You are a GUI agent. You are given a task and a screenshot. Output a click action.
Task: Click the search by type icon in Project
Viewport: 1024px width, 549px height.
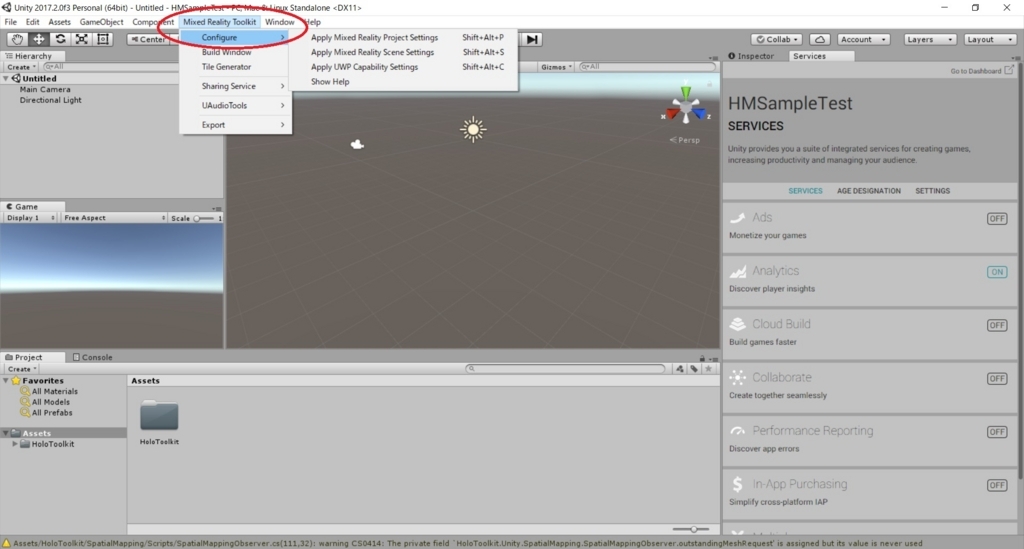(680, 369)
